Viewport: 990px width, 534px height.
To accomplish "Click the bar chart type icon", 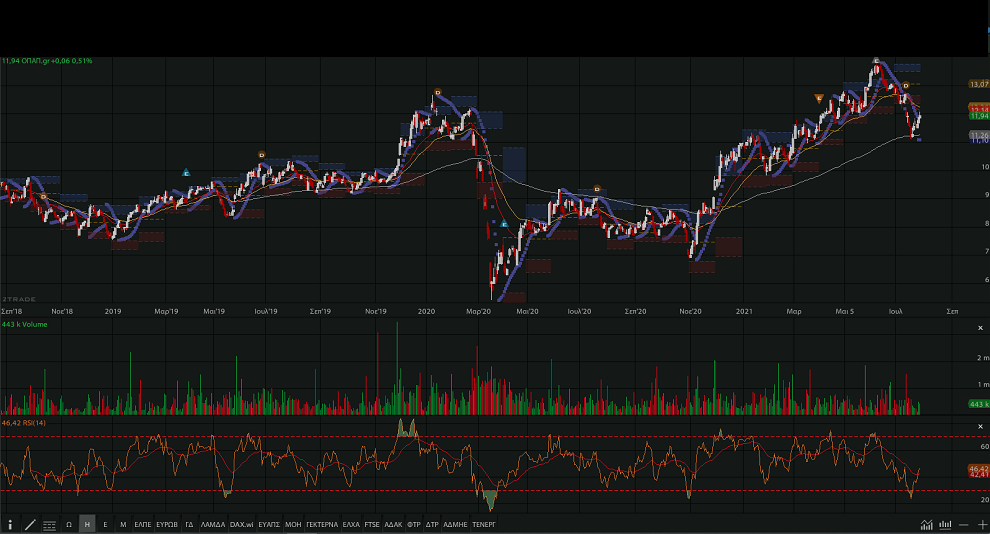I will coord(944,524).
